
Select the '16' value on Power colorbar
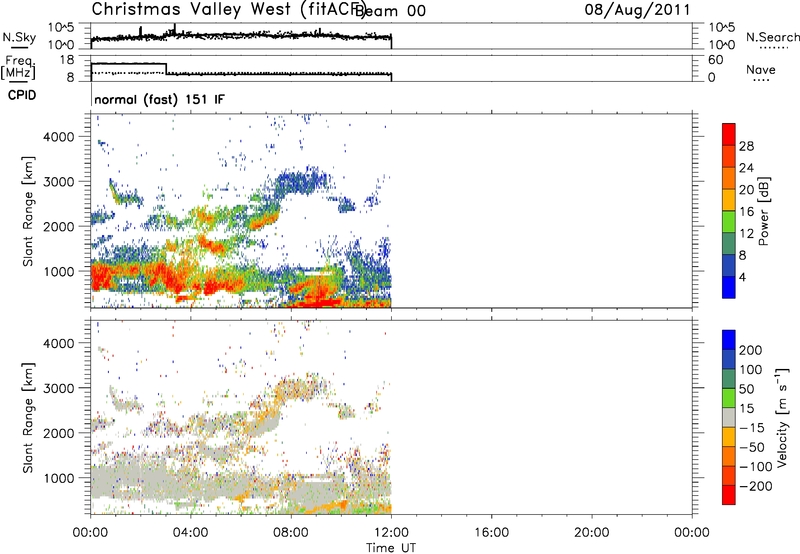pyautogui.click(x=746, y=212)
